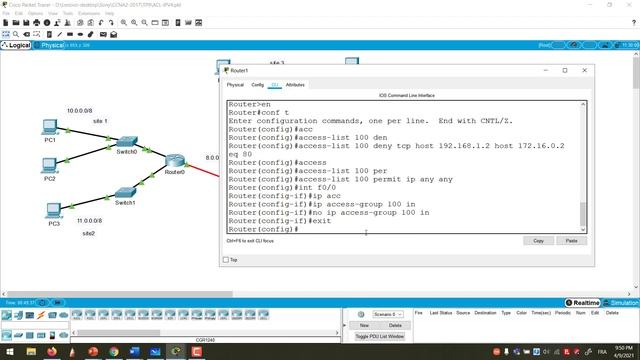Click the Zoom In magnifier icon
The image size is (640, 360).
(124, 23)
